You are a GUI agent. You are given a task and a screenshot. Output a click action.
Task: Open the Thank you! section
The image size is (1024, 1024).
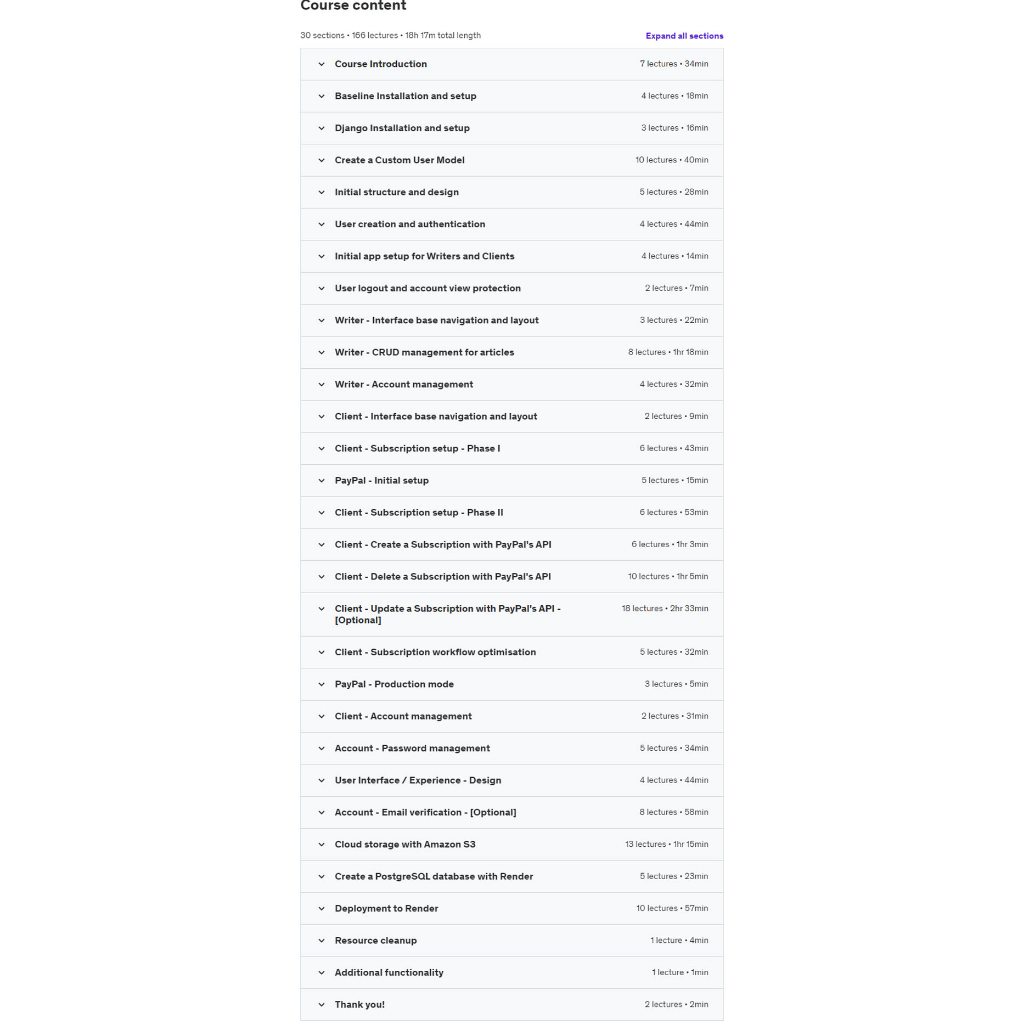coord(359,1004)
